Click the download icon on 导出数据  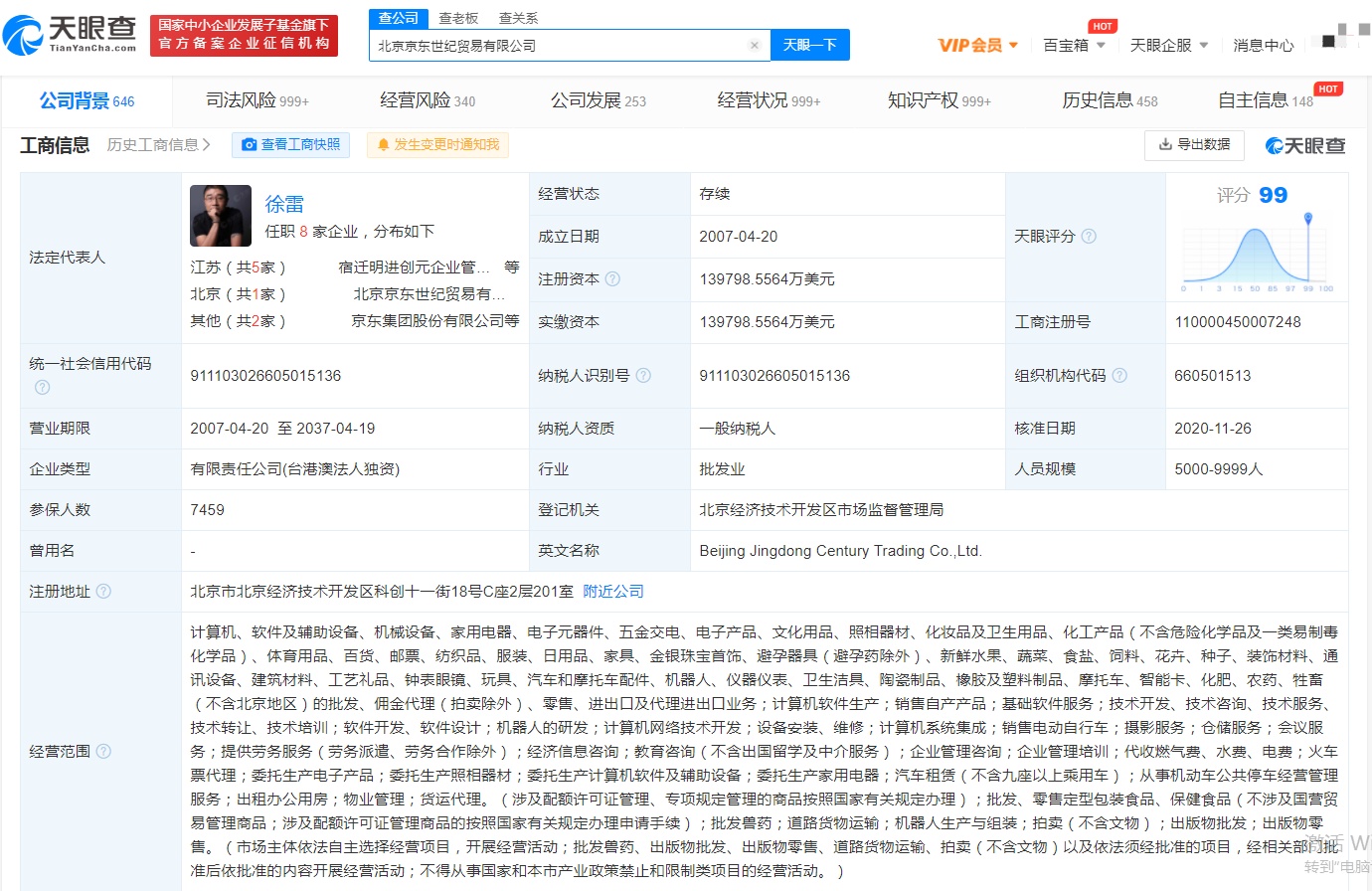tap(1165, 145)
